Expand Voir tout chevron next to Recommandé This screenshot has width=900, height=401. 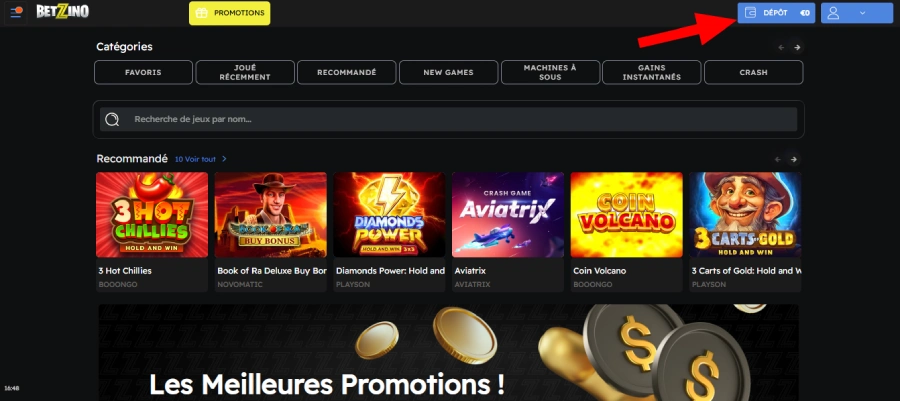tap(224, 159)
